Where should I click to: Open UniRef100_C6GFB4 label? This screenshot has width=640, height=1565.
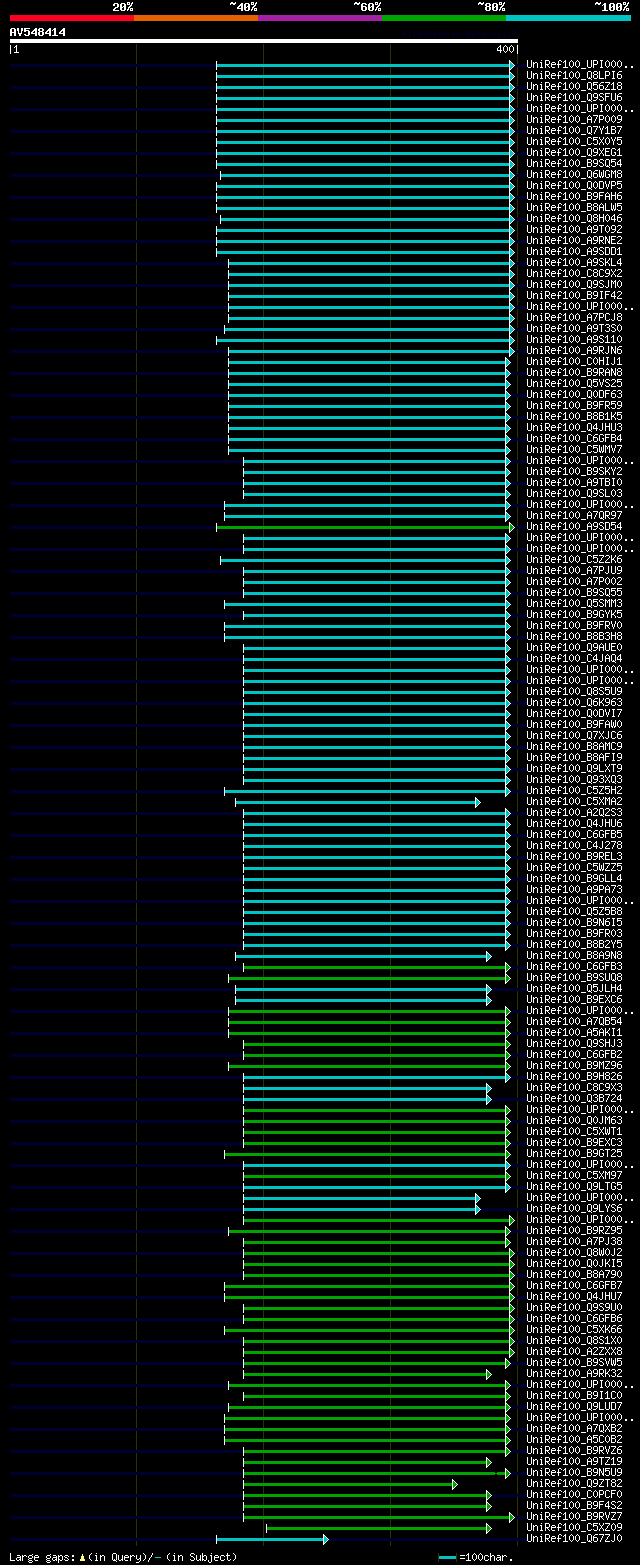click(574, 438)
